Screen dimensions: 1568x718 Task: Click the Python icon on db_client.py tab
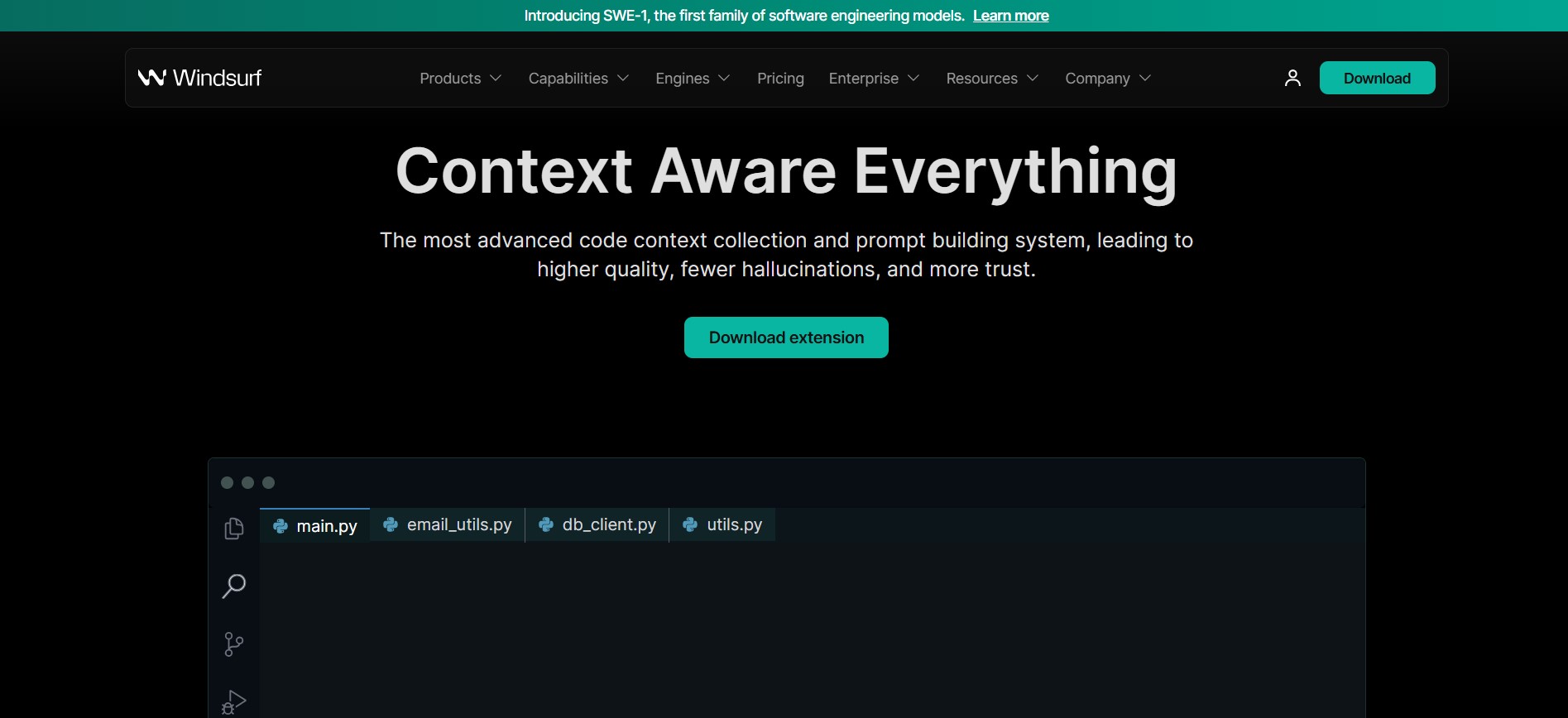[x=546, y=524]
